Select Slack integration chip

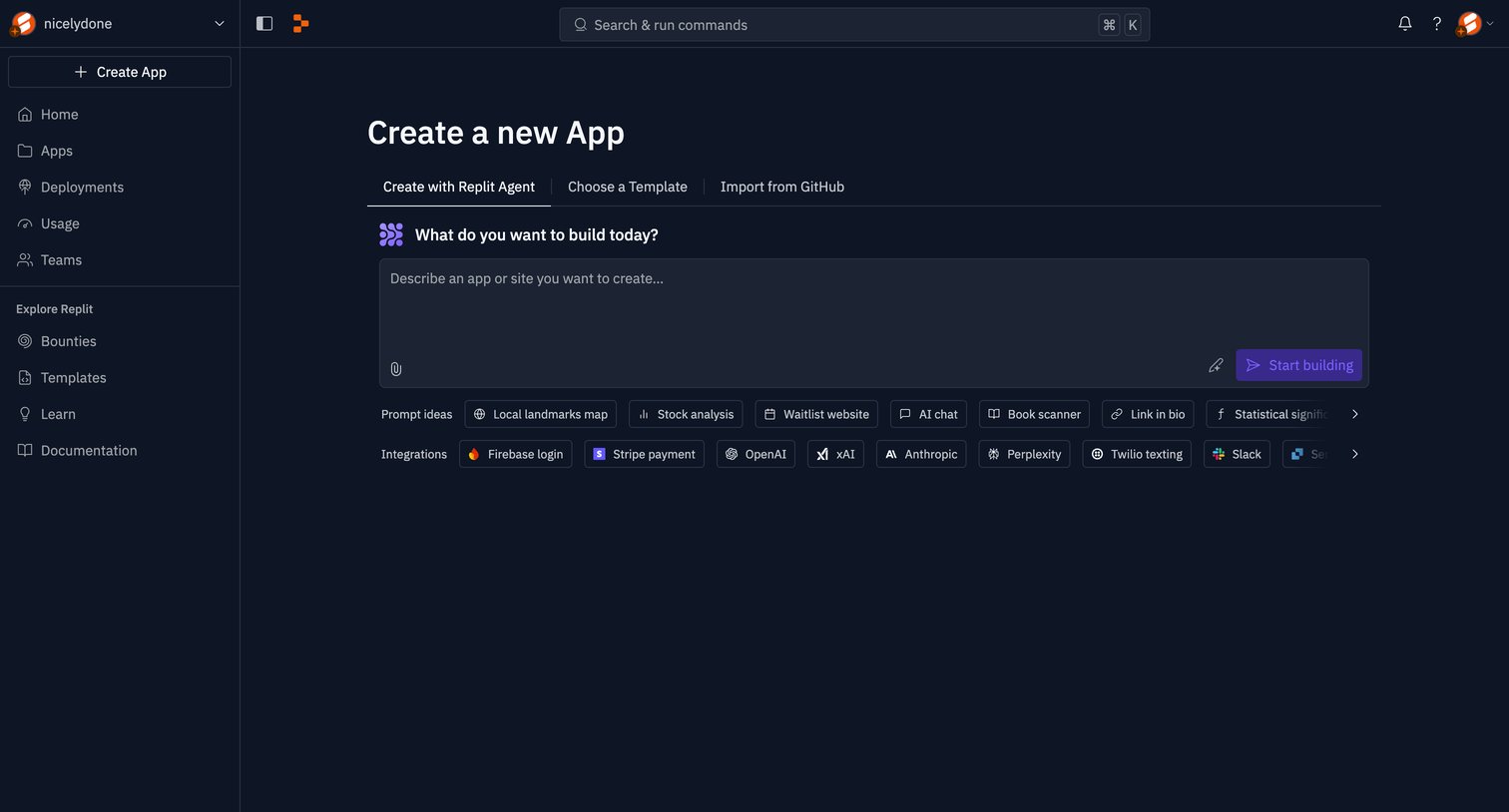tap(1237, 454)
